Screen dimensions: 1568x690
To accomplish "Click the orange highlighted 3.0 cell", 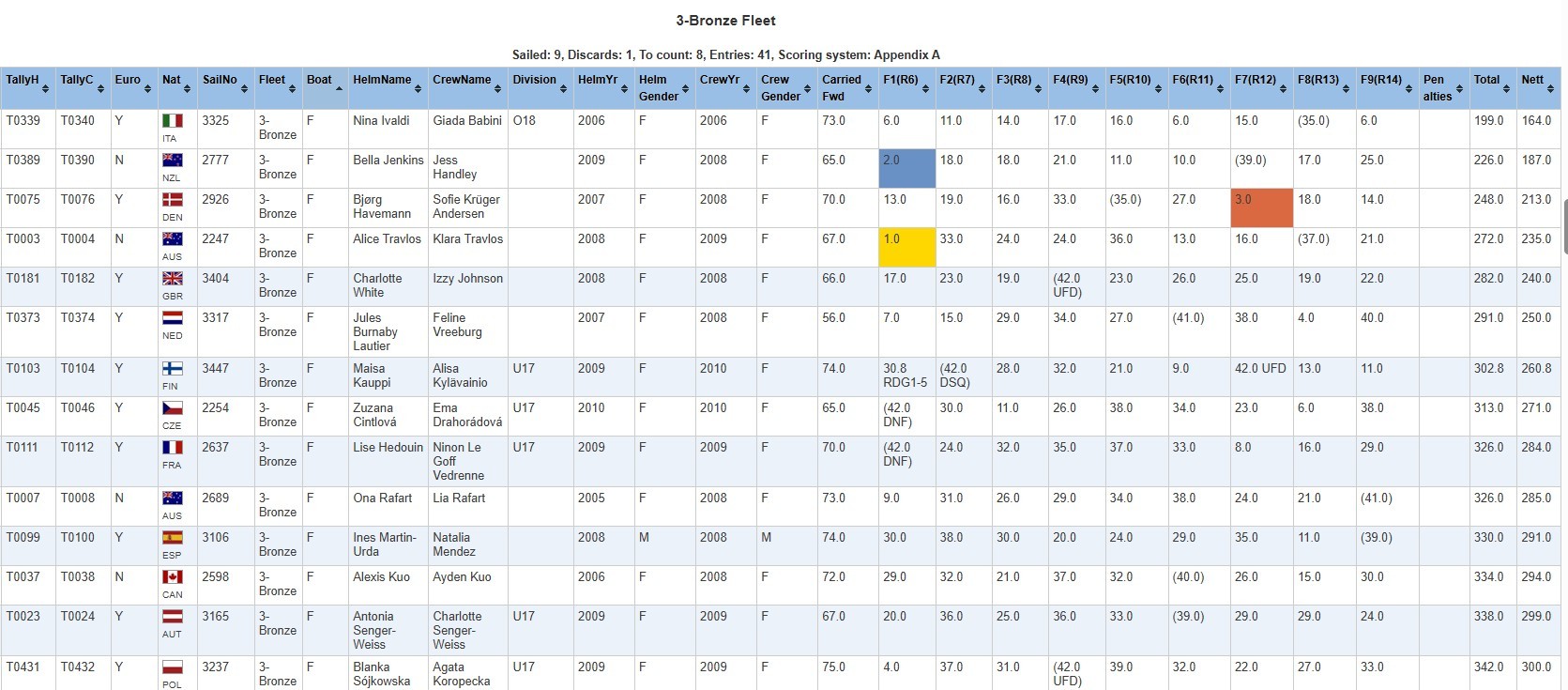I will [1261, 207].
